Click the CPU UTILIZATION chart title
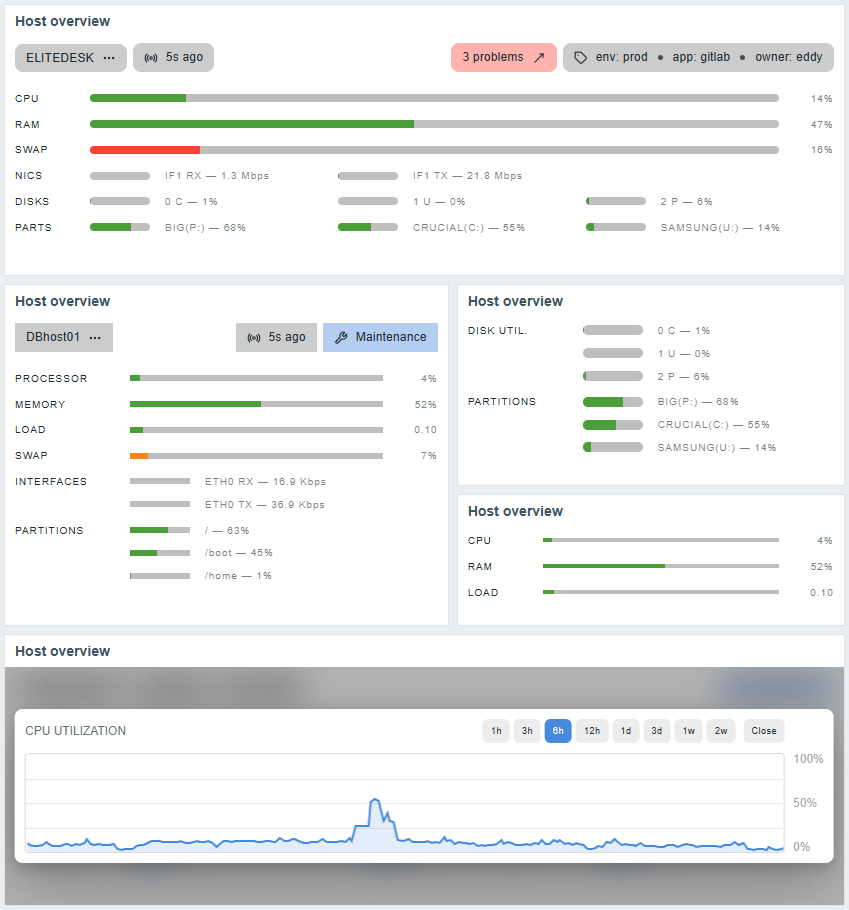This screenshot has width=849, height=910. click(x=75, y=731)
